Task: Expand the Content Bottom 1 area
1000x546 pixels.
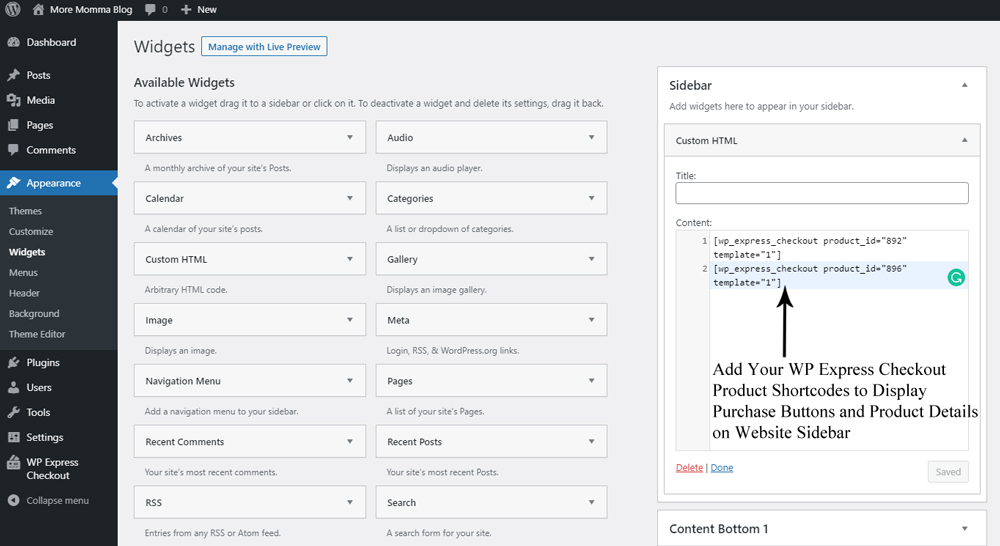Action: (x=964, y=529)
